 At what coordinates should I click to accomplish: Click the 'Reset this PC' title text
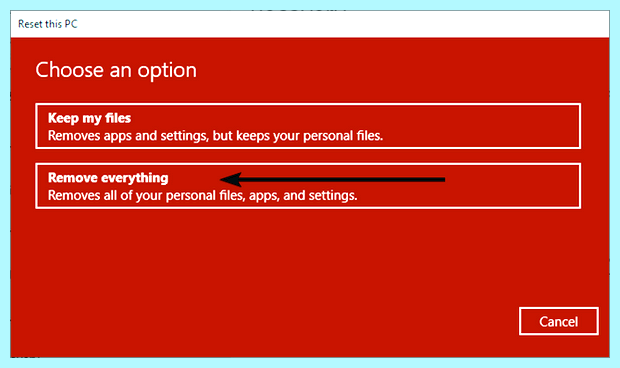point(47,24)
